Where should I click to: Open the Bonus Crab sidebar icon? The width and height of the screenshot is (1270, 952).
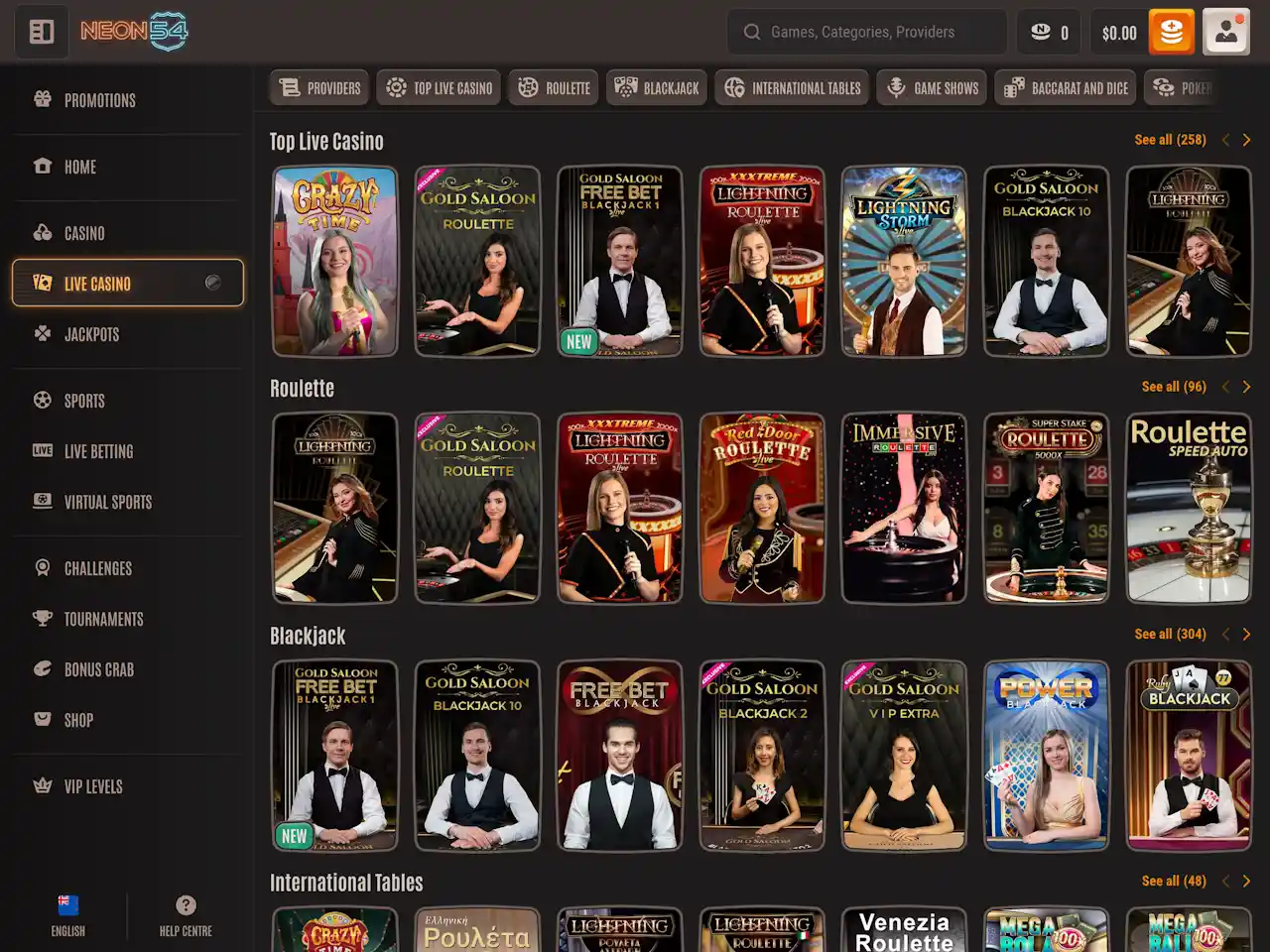click(43, 669)
